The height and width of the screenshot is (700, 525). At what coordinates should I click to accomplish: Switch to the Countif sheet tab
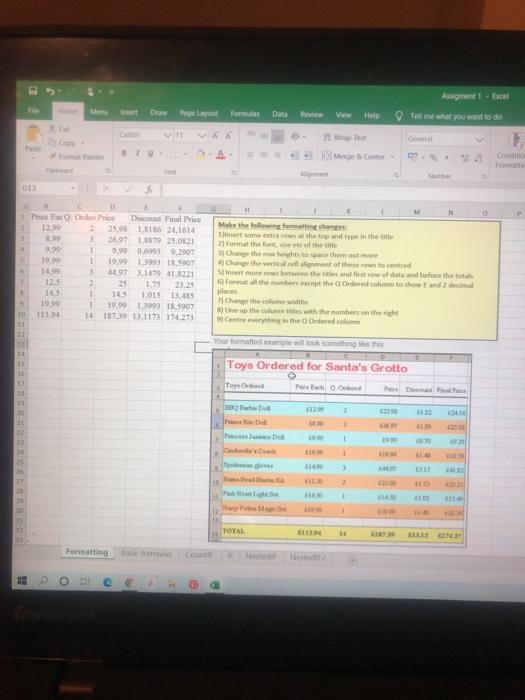tap(198, 554)
